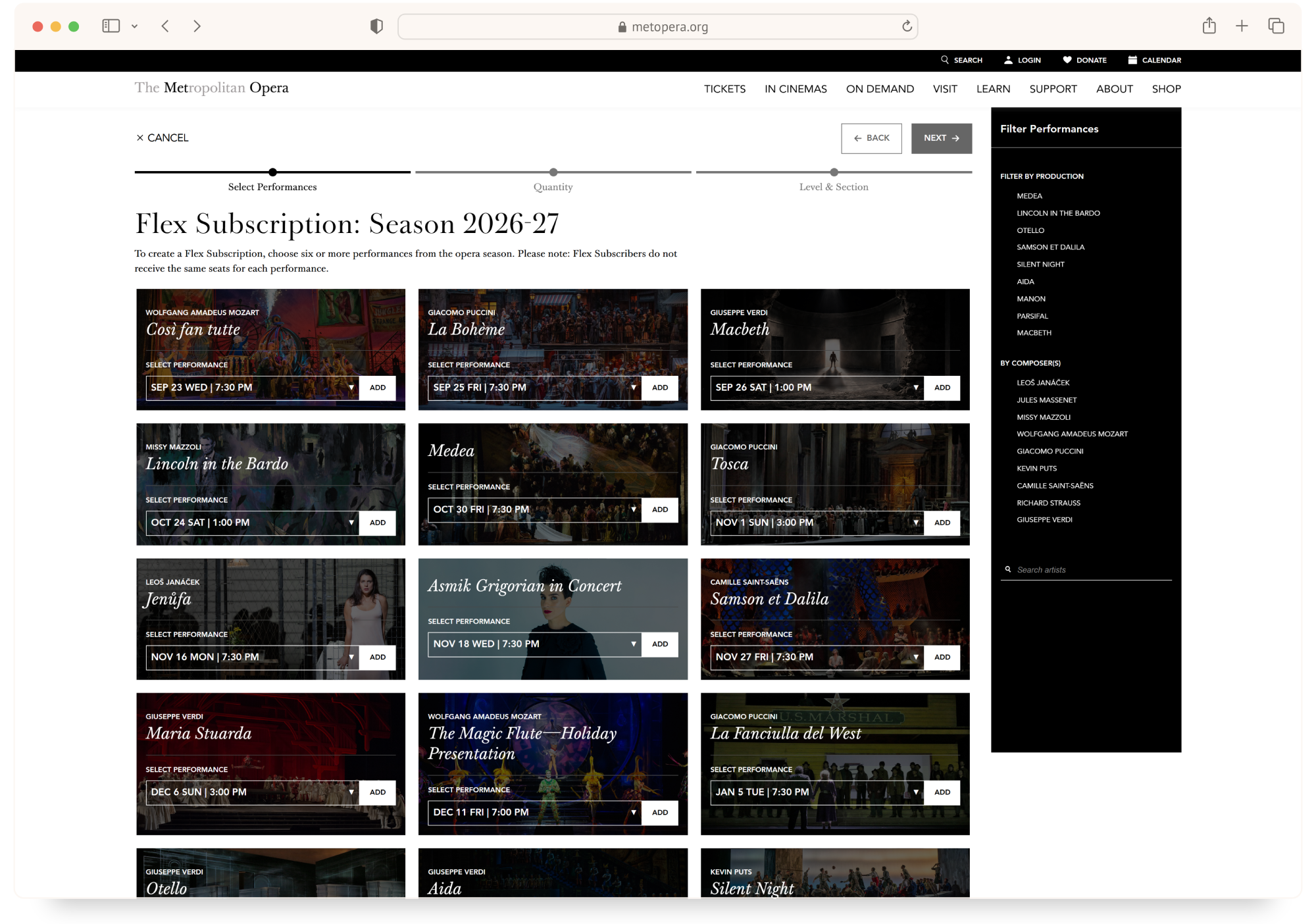
Task: Open the Visit menu
Action: coord(945,89)
